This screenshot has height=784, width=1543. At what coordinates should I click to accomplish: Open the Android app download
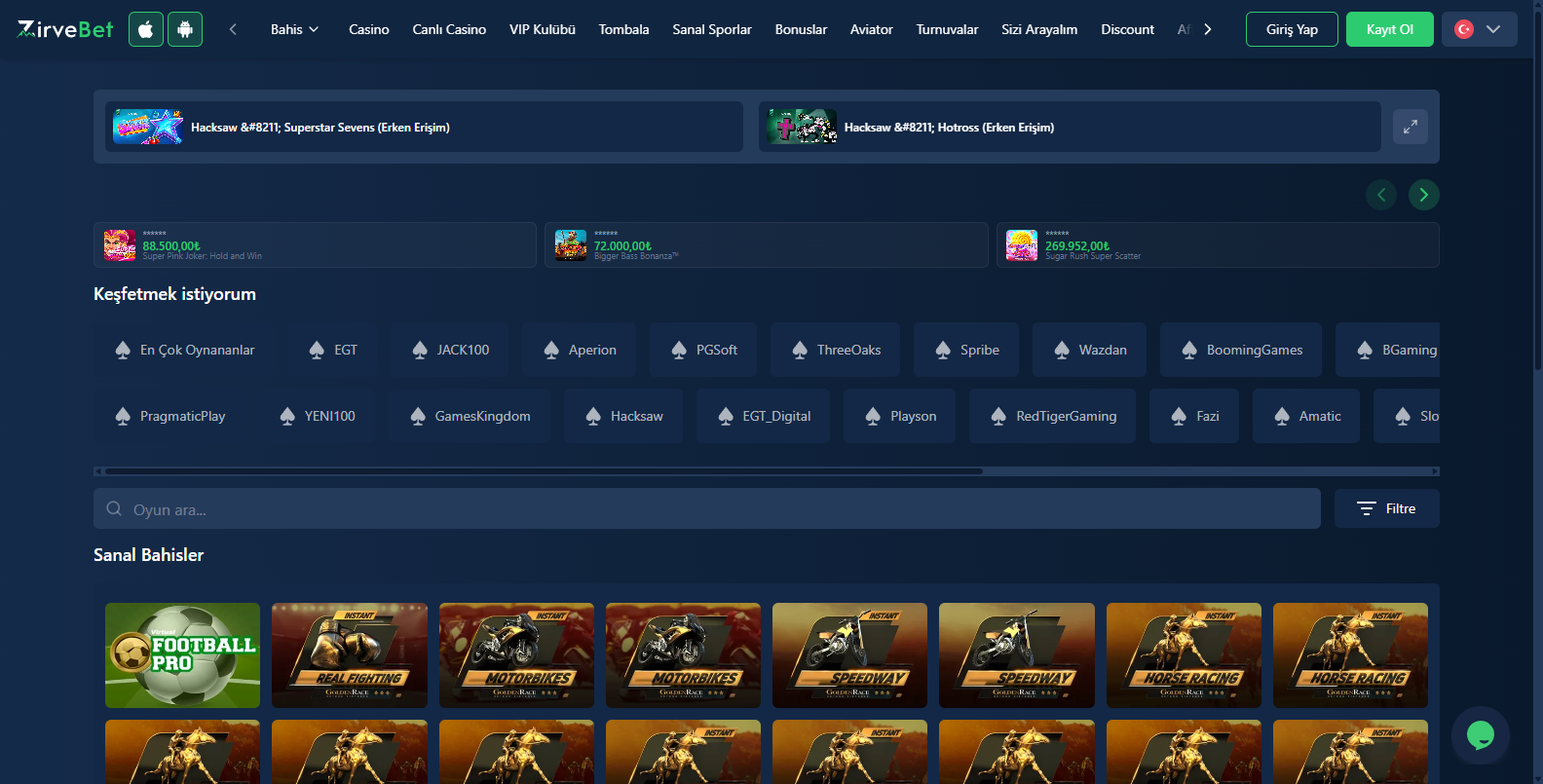[x=185, y=29]
